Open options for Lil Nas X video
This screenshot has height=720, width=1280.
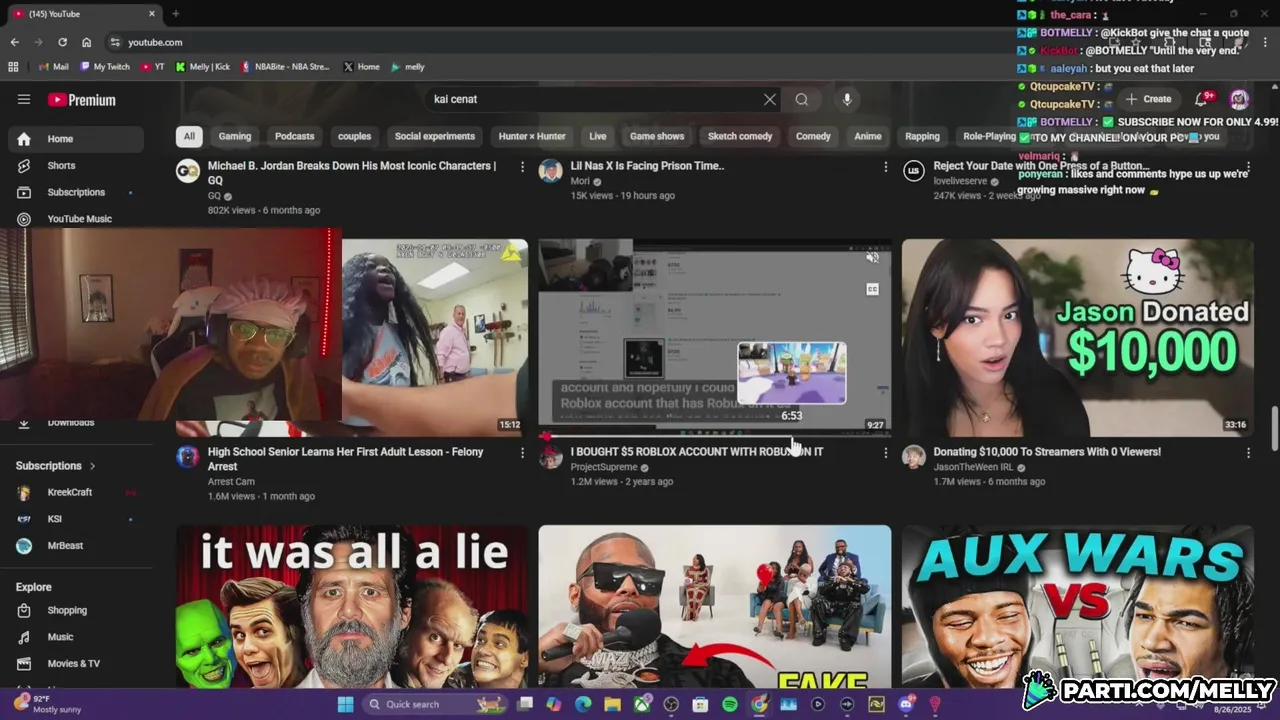pyautogui.click(x=885, y=167)
